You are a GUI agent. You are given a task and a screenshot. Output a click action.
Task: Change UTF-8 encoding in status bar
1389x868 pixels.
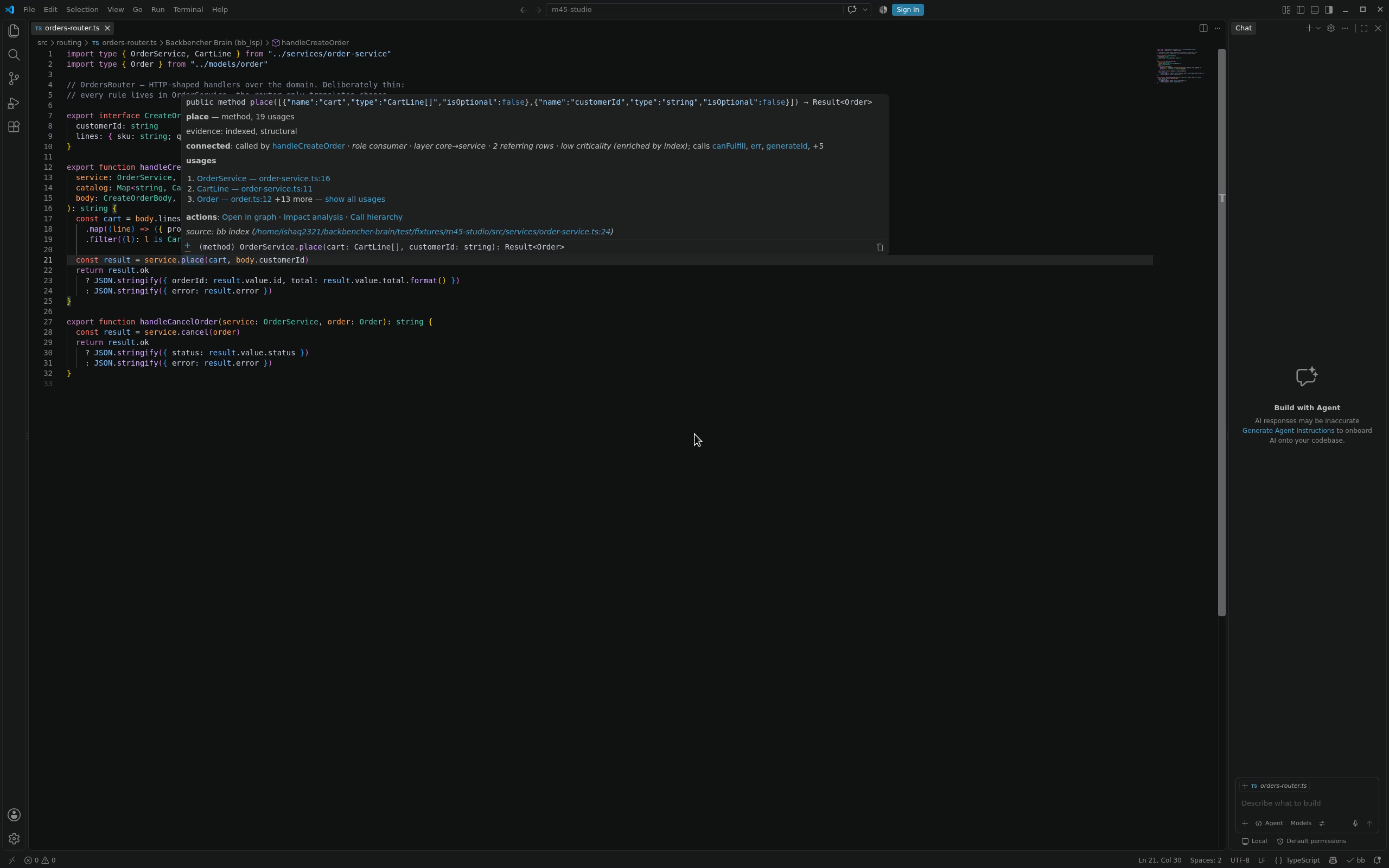[1240, 860]
